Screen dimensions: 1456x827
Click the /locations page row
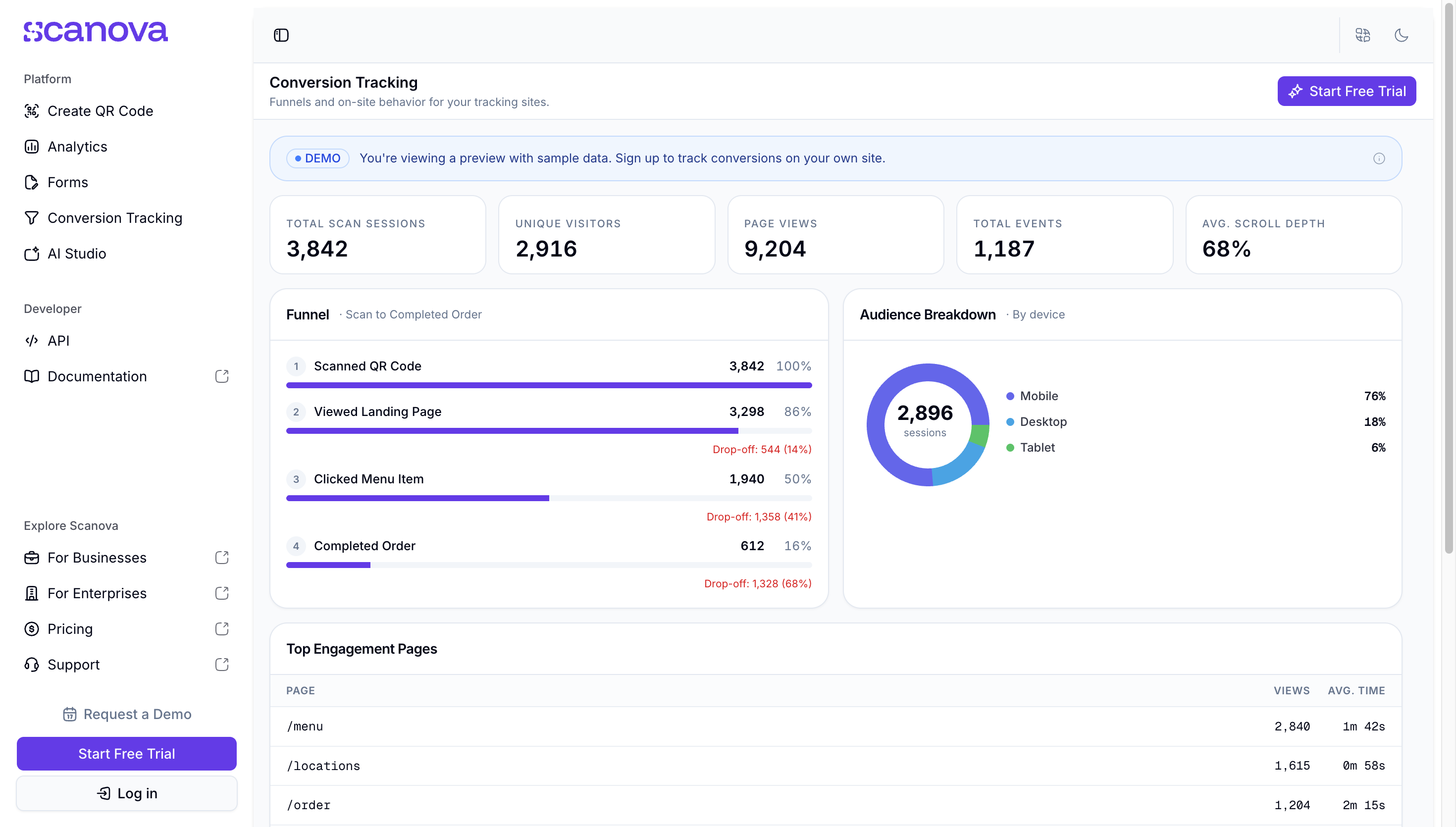point(836,766)
